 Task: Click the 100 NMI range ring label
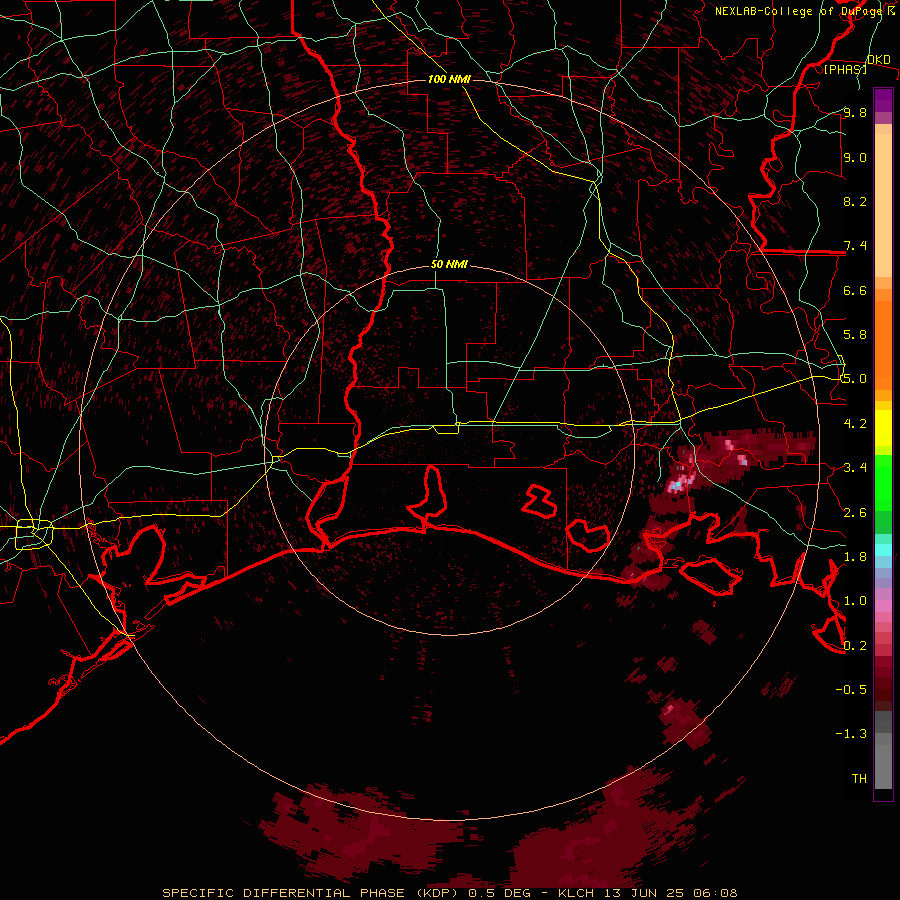449,79
